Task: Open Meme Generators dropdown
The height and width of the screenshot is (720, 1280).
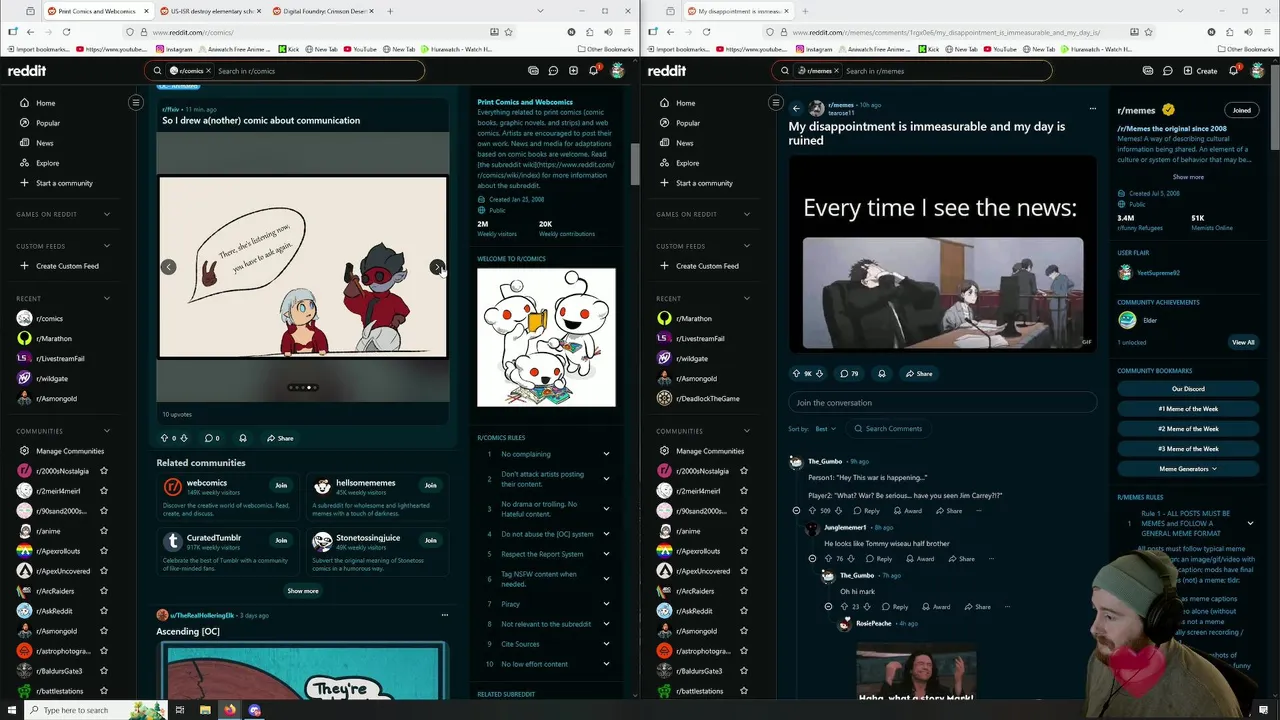Action: (1188, 469)
